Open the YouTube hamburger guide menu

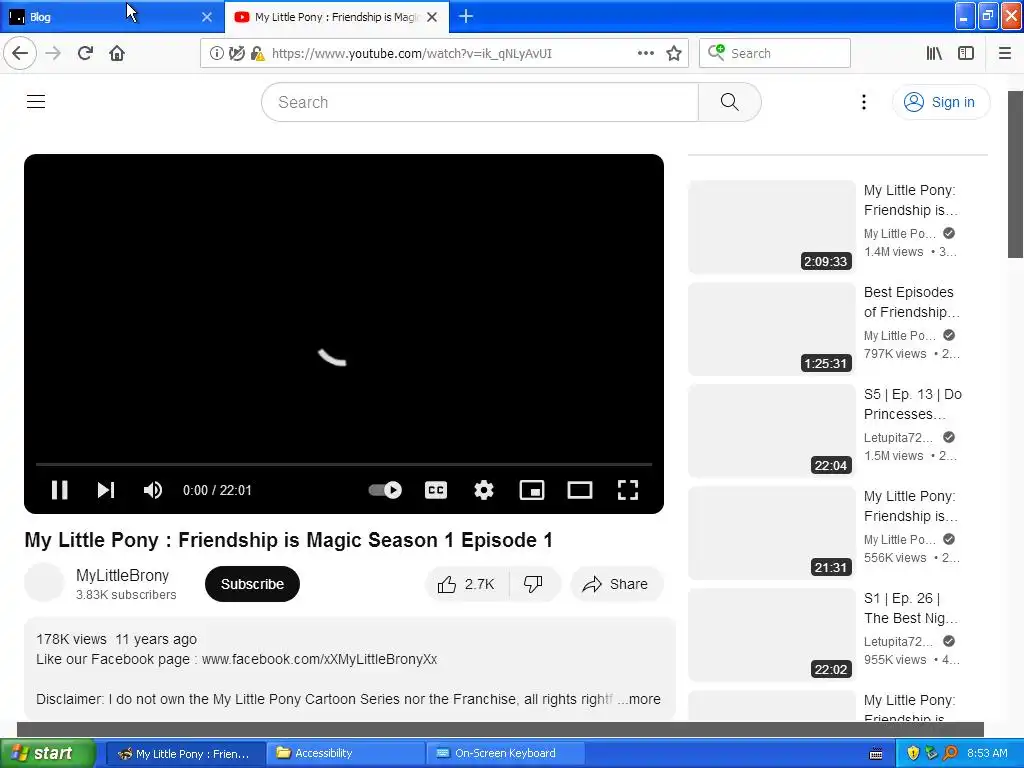click(36, 102)
